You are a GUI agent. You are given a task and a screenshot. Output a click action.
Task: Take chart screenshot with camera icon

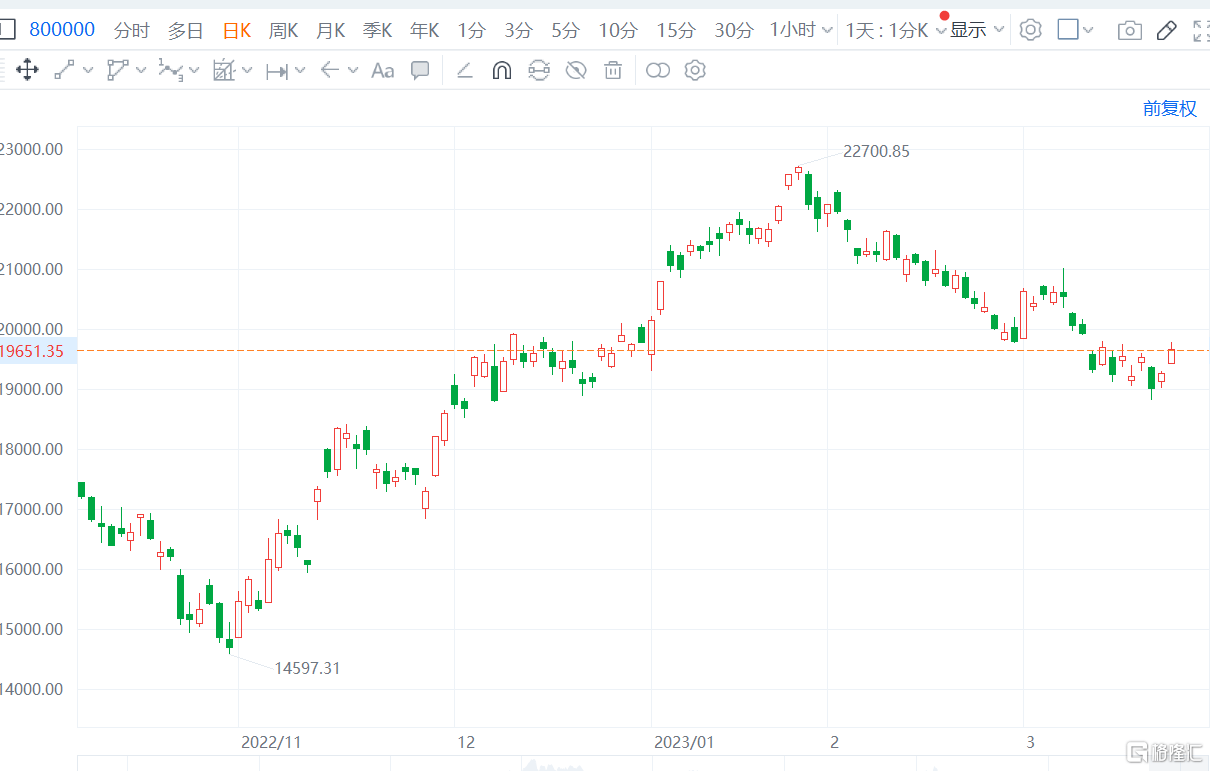[x=1130, y=31]
